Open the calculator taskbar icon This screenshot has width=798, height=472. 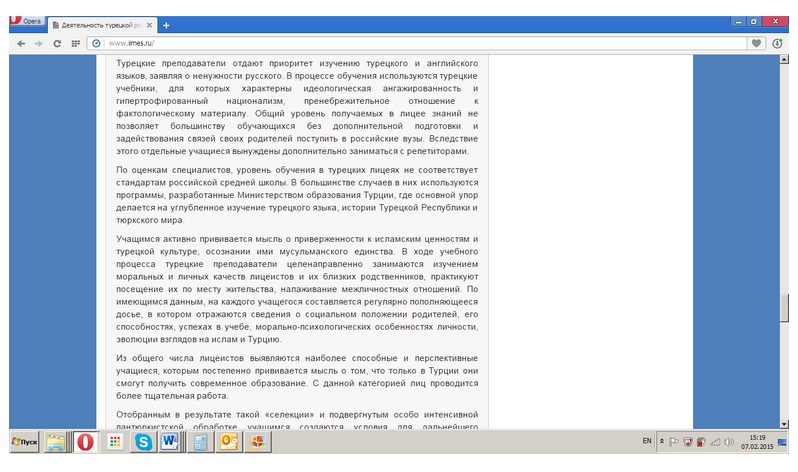click(x=200, y=442)
